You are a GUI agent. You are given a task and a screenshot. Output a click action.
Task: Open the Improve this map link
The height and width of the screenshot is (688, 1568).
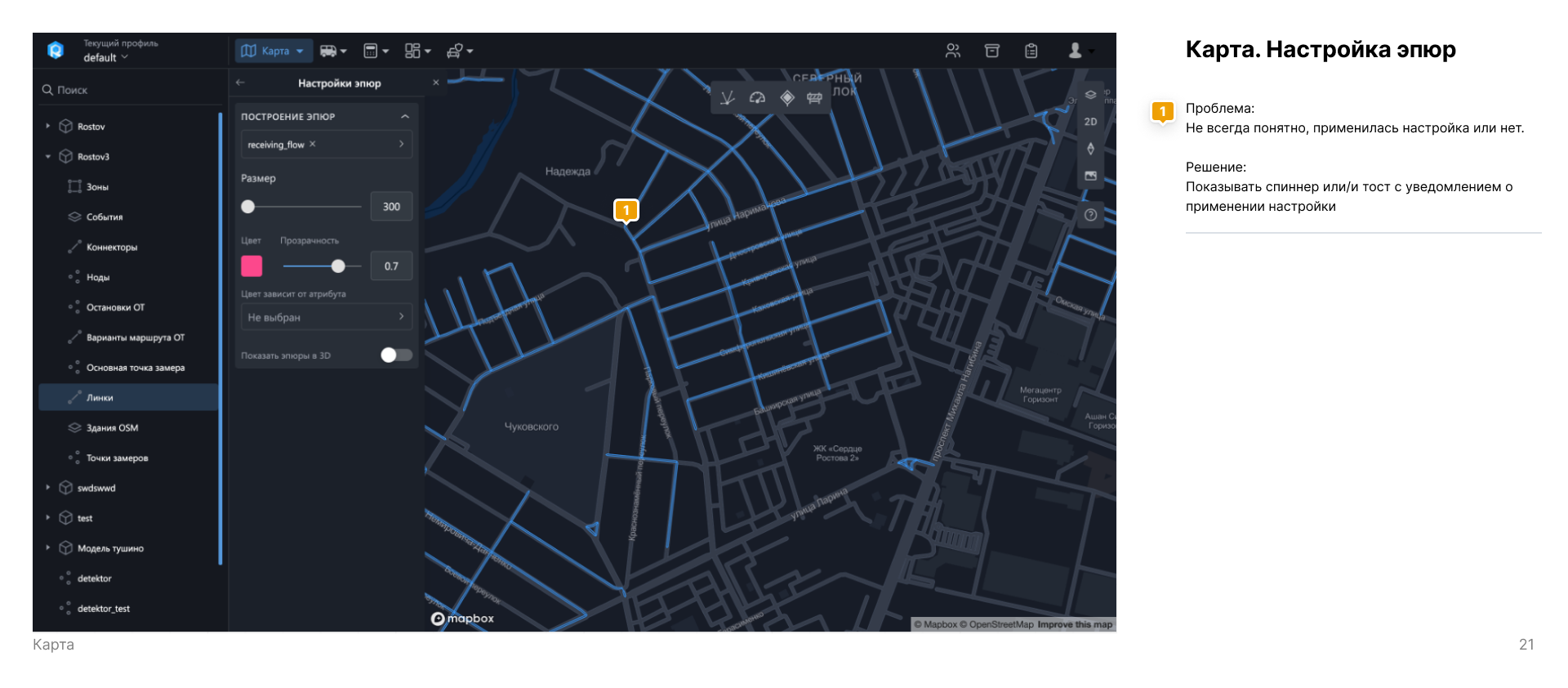(x=1075, y=624)
